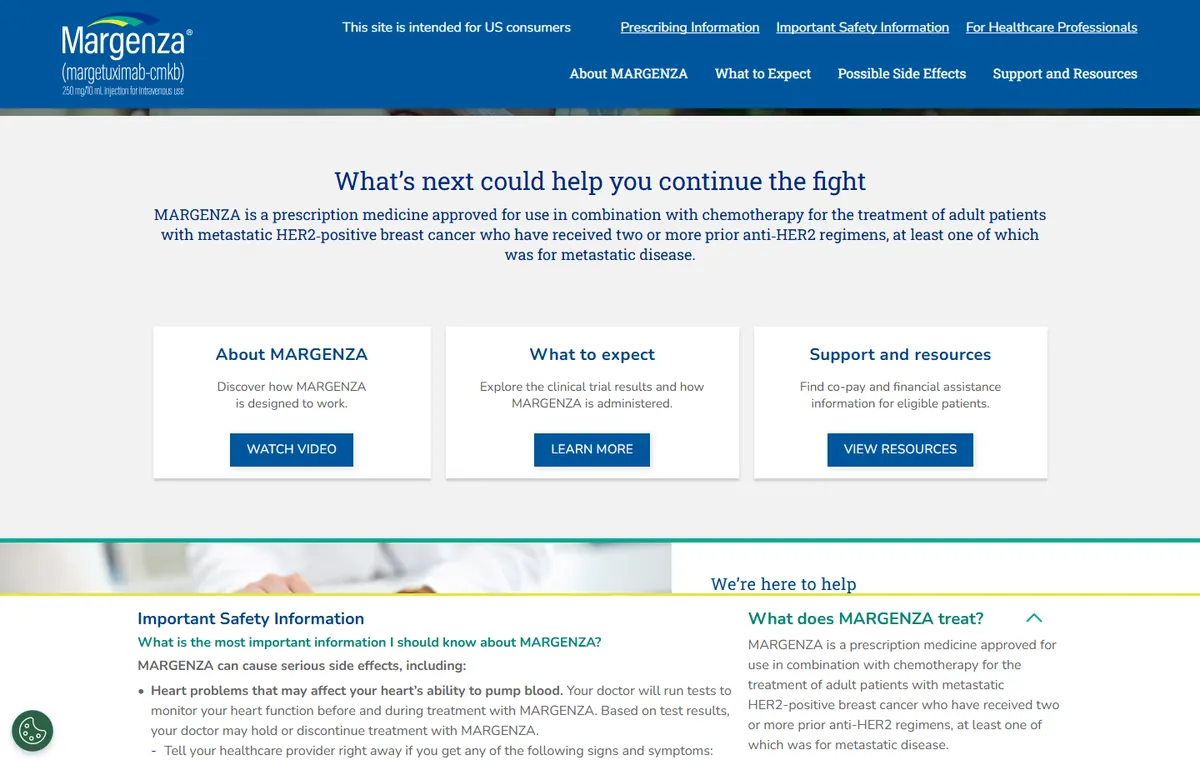Click the 'Heart problems' bullet text

441,710
